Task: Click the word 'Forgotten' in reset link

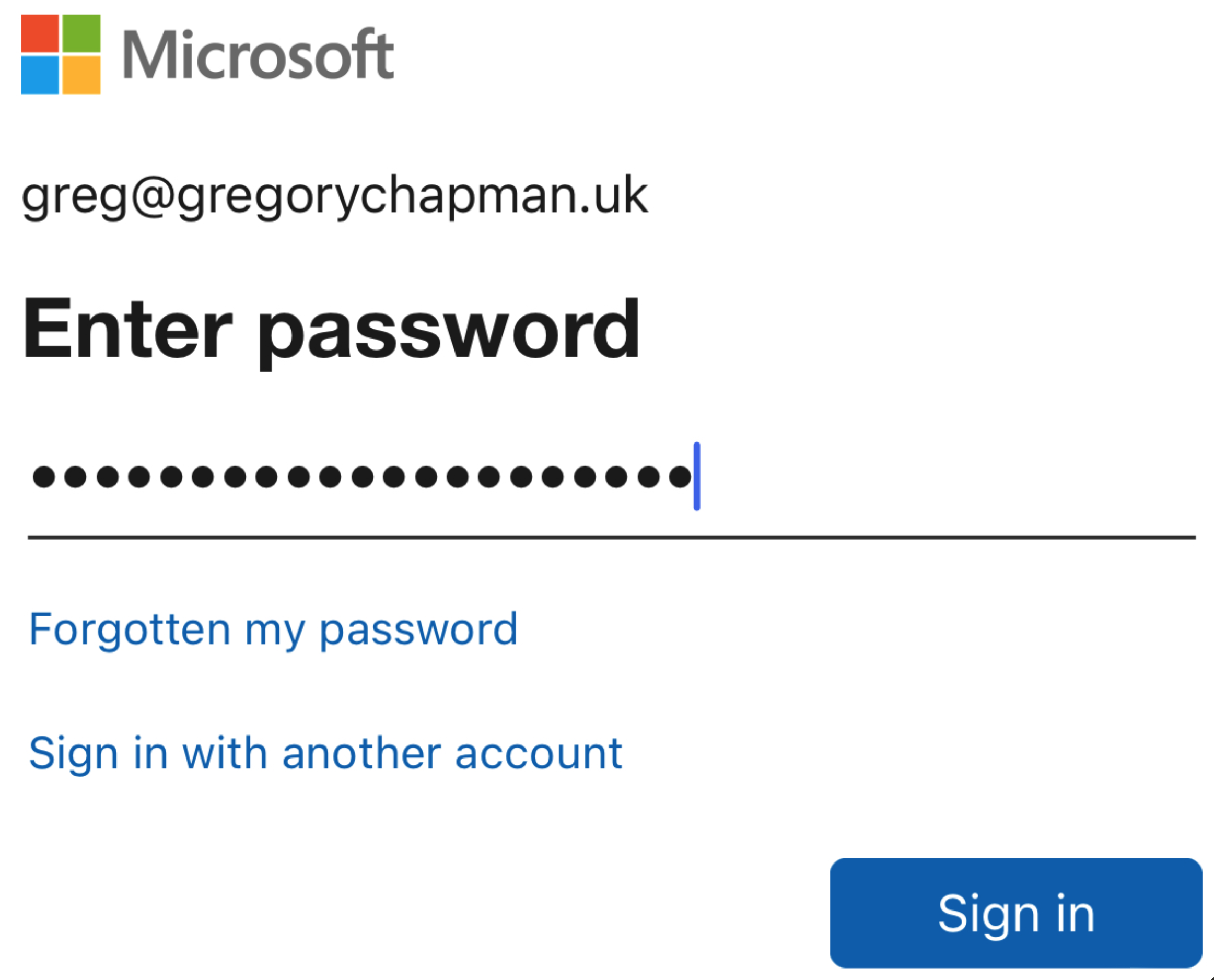Action: (x=130, y=629)
